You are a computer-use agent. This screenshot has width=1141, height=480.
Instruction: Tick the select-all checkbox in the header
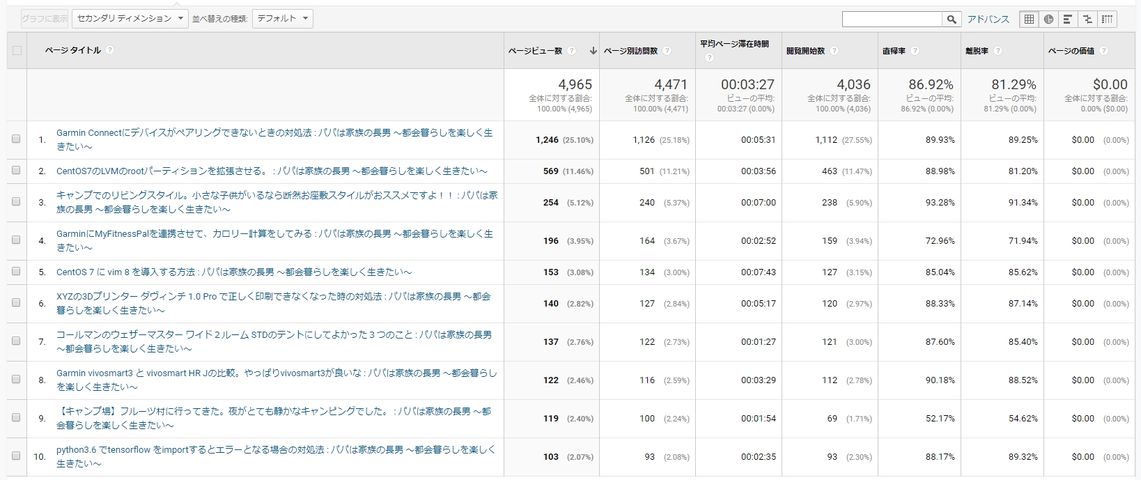(x=17, y=51)
